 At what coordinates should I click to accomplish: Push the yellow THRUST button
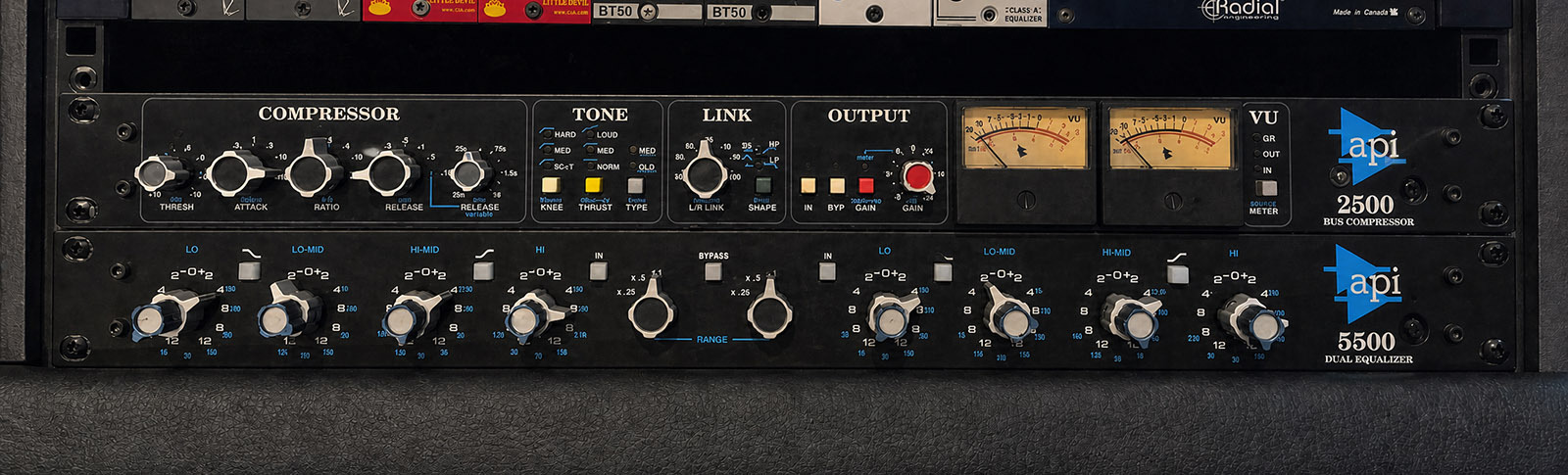pos(594,185)
